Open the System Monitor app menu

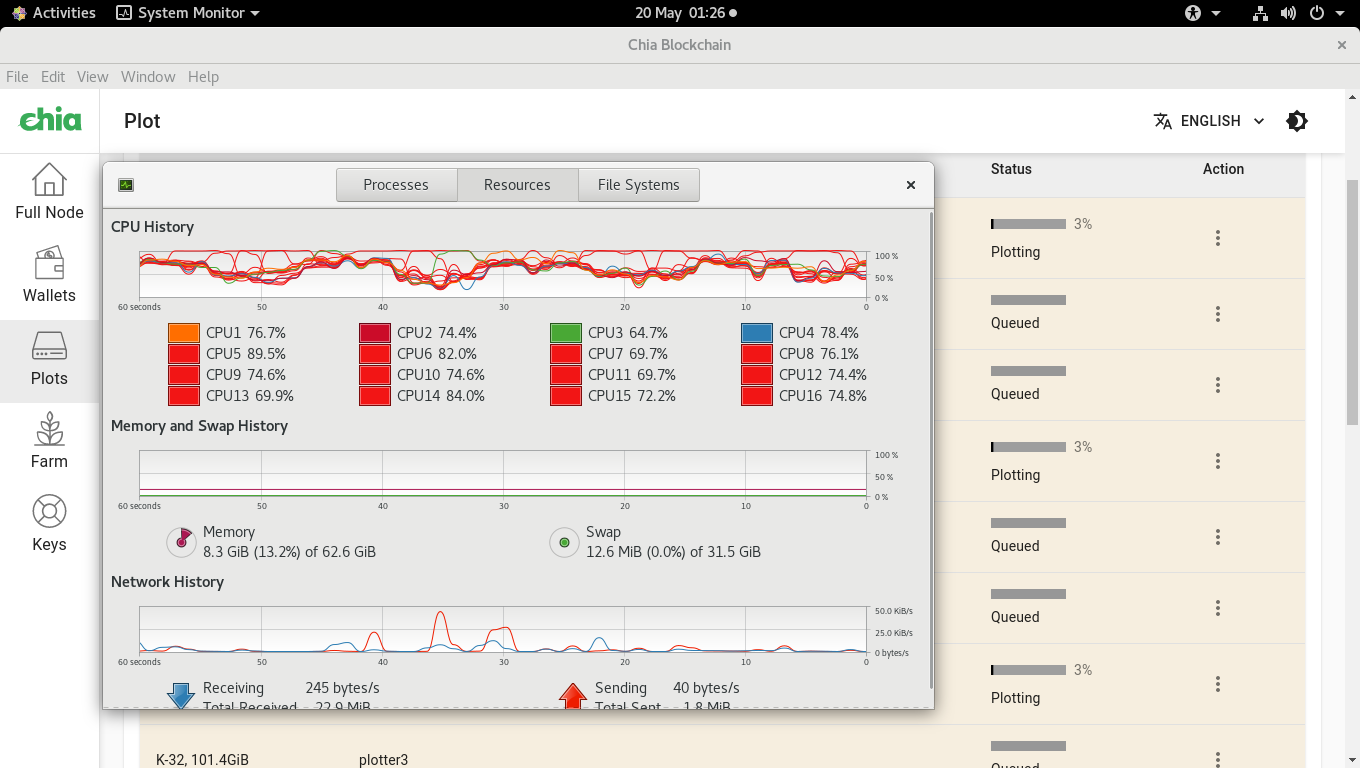[x=188, y=13]
